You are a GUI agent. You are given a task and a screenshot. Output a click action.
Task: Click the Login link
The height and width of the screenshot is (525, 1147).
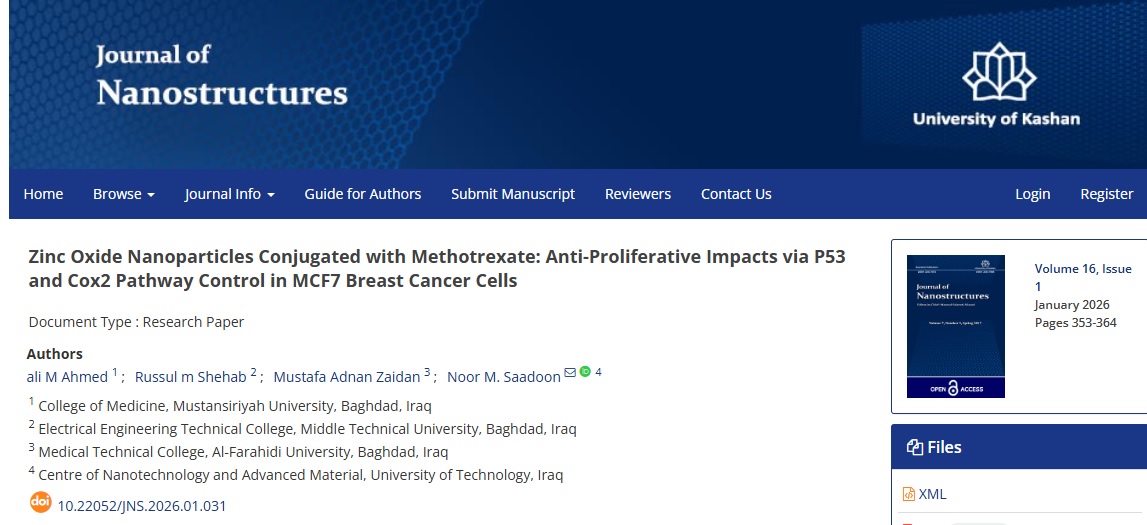1032,194
